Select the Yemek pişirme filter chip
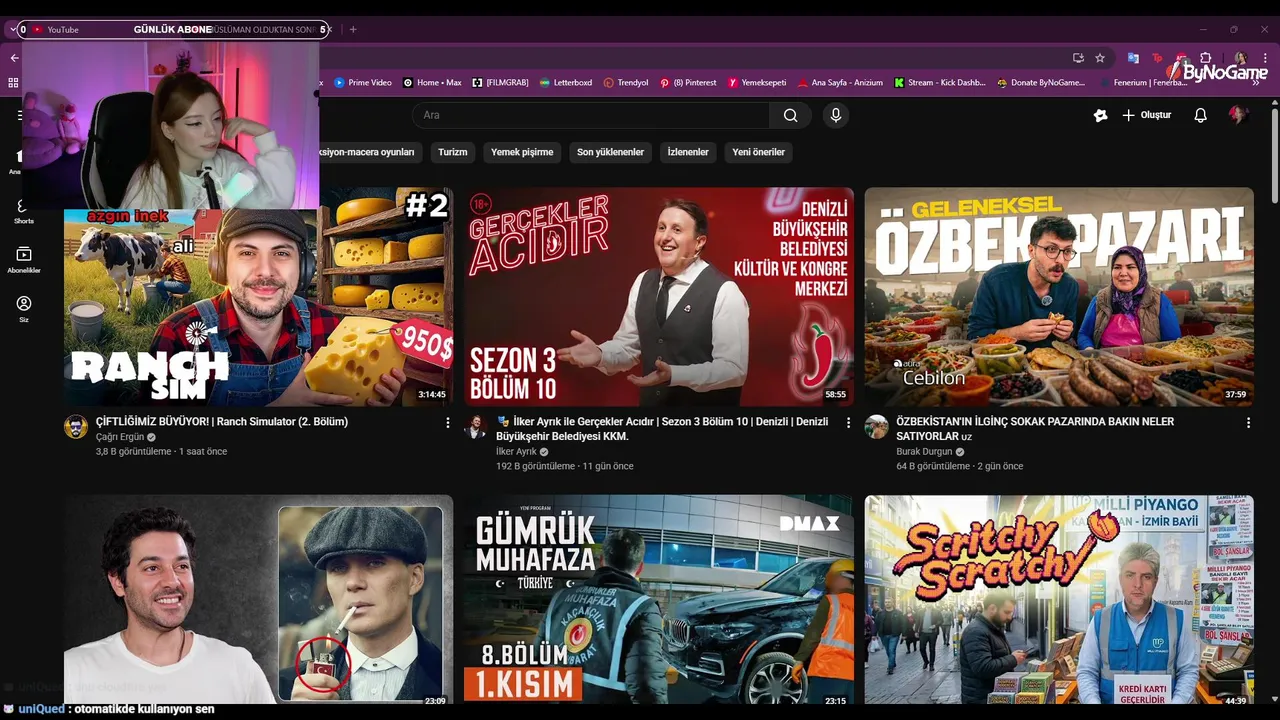This screenshot has width=1280, height=720. click(522, 152)
